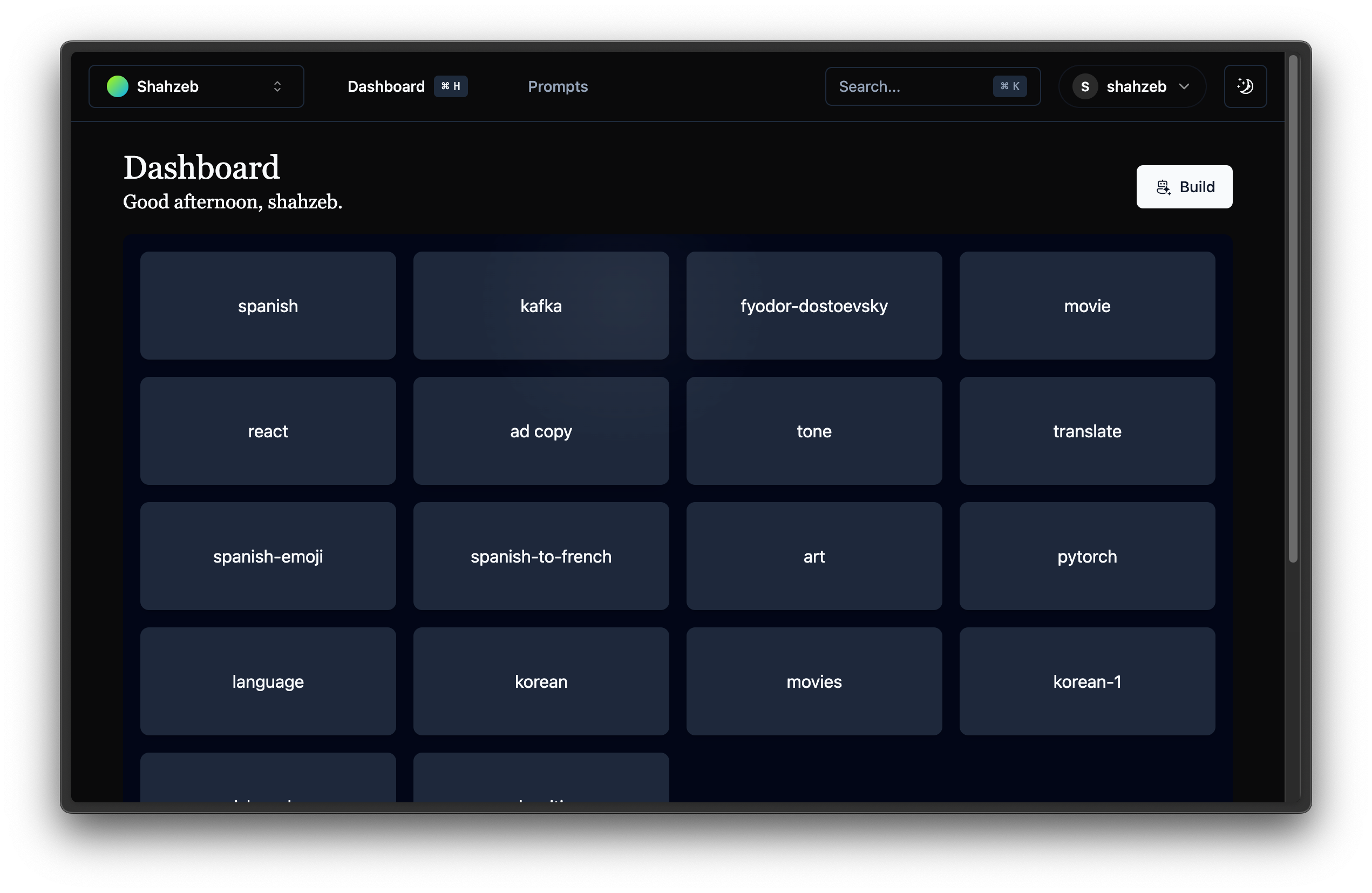1372x893 pixels.
Task: Go to the Dashboard nav item
Action: click(x=386, y=86)
